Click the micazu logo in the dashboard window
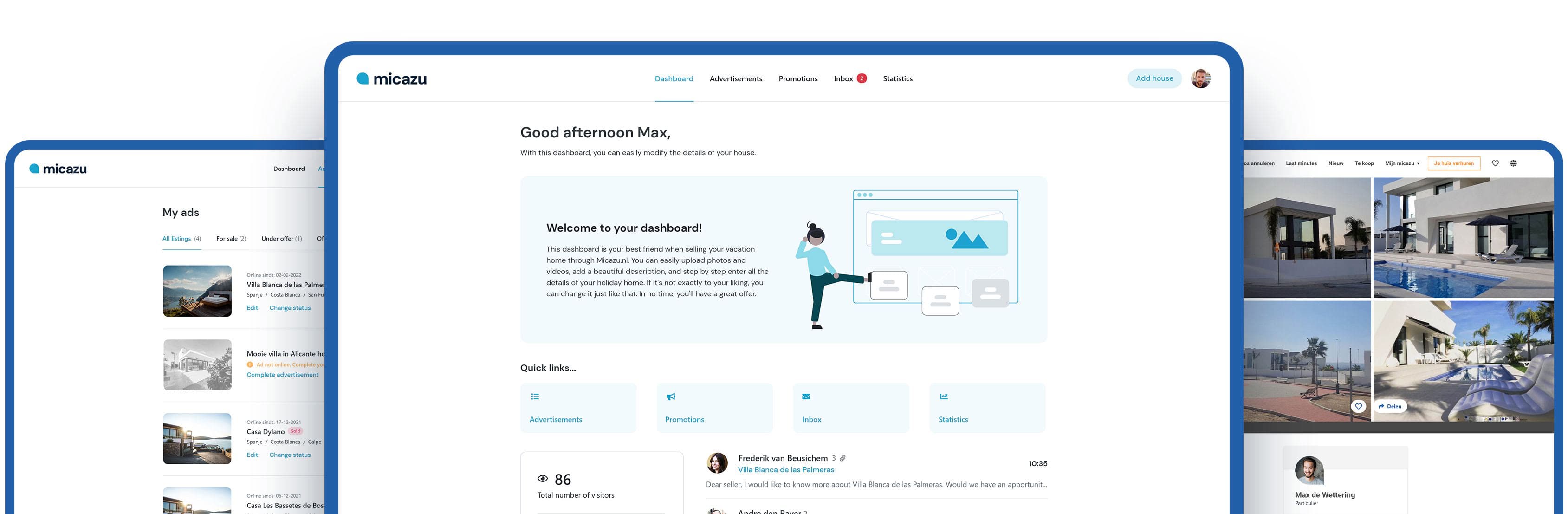This screenshot has width=1568, height=514. tap(391, 78)
